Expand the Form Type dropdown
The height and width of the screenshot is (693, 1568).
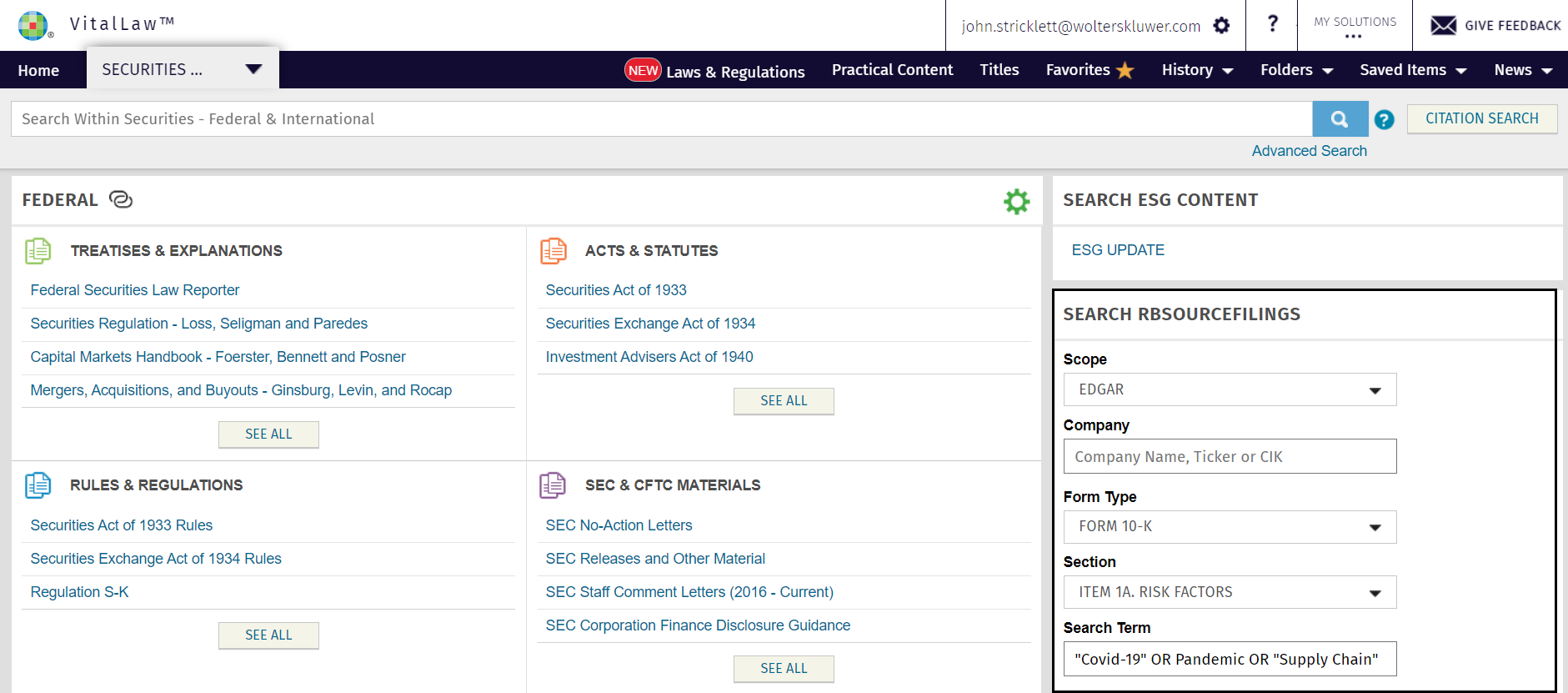[1230, 526]
